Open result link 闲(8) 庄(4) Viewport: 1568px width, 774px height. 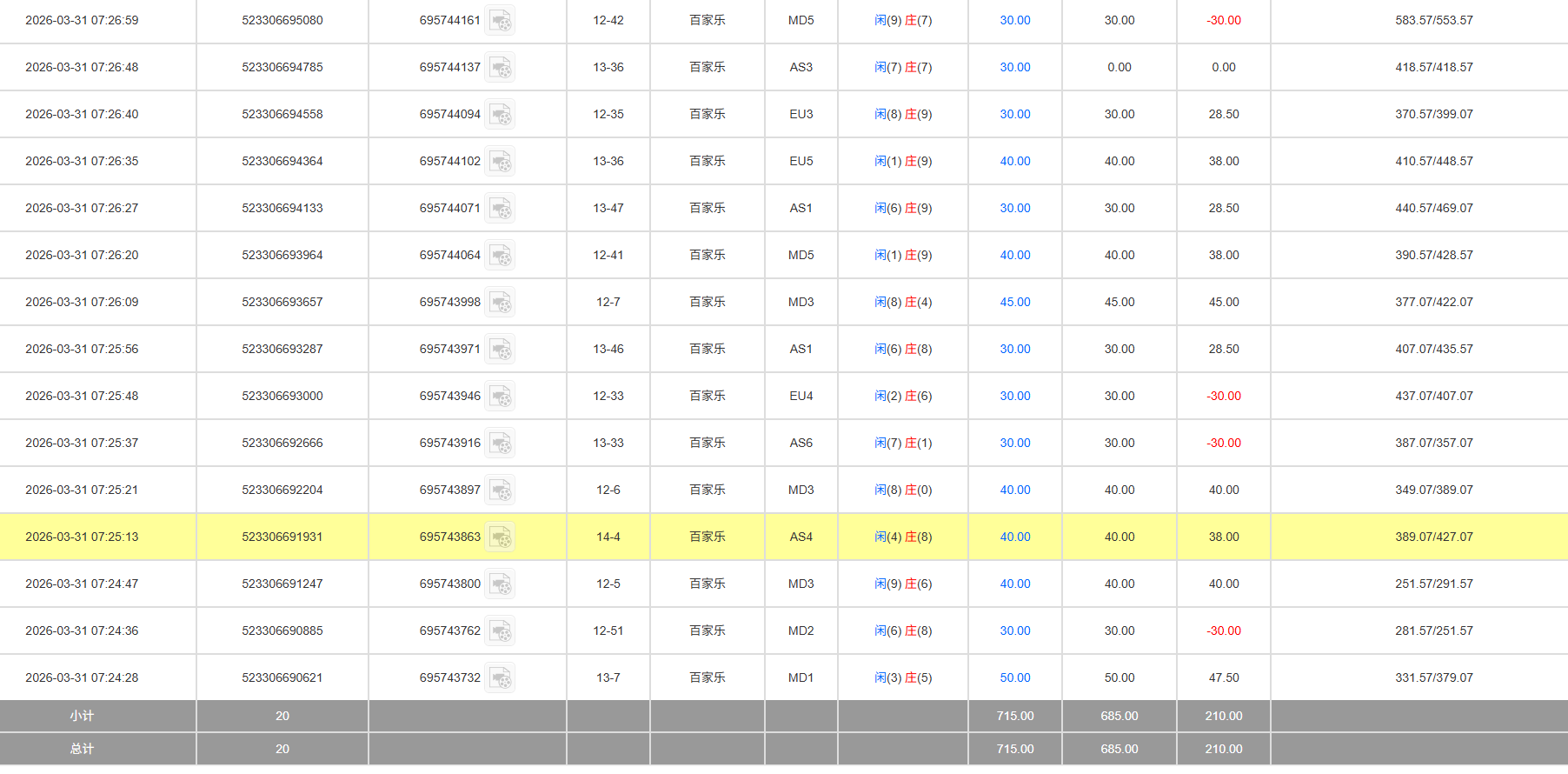pyautogui.click(x=903, y=302)
